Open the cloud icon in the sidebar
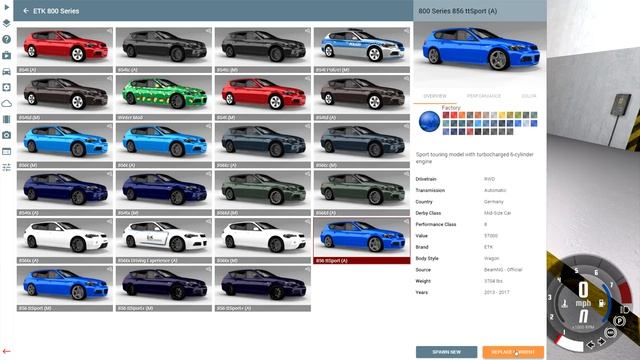 (x=7, y=103)
